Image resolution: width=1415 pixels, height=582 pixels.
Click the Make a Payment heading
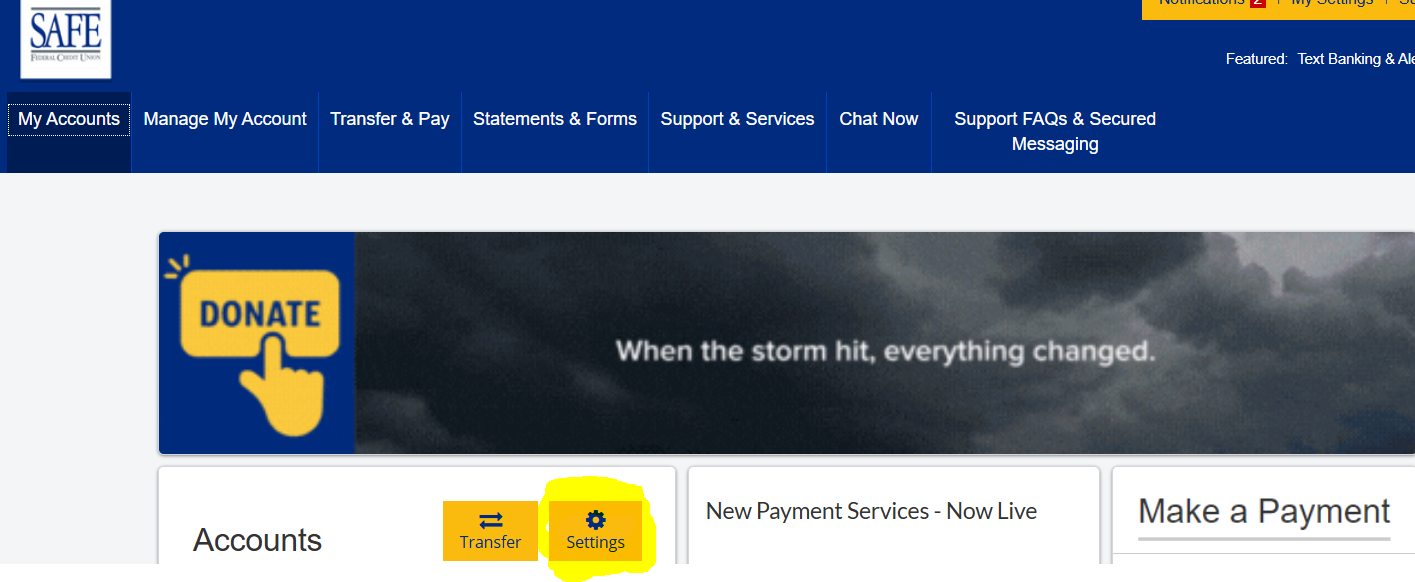pyautogui.click(x=1264, y=511)
